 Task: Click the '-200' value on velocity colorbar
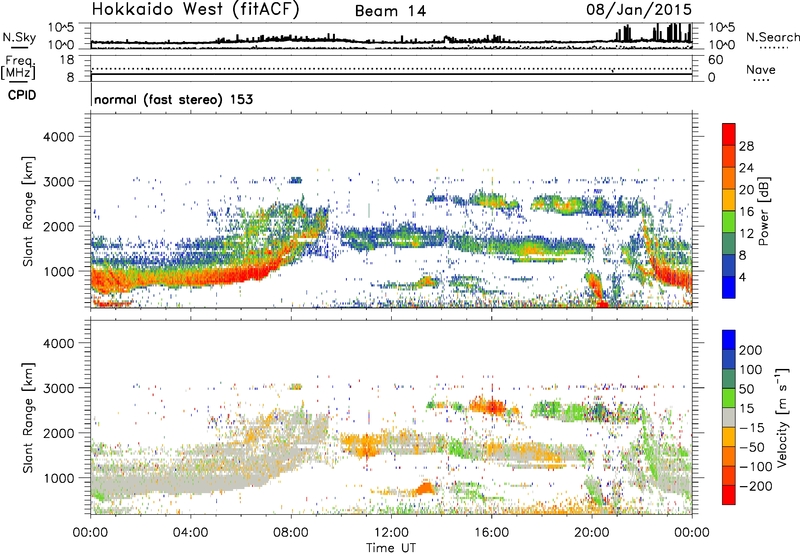(756, 486)
